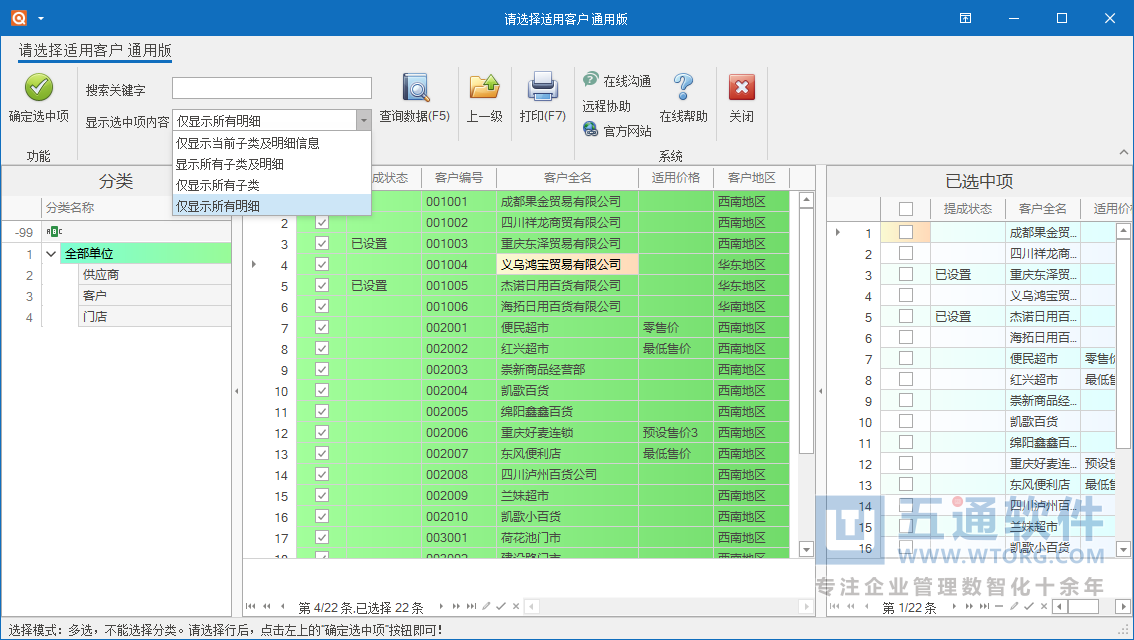Sort by 客户地区 column header
Screen dimensions: 1134x640
point(751,178)
